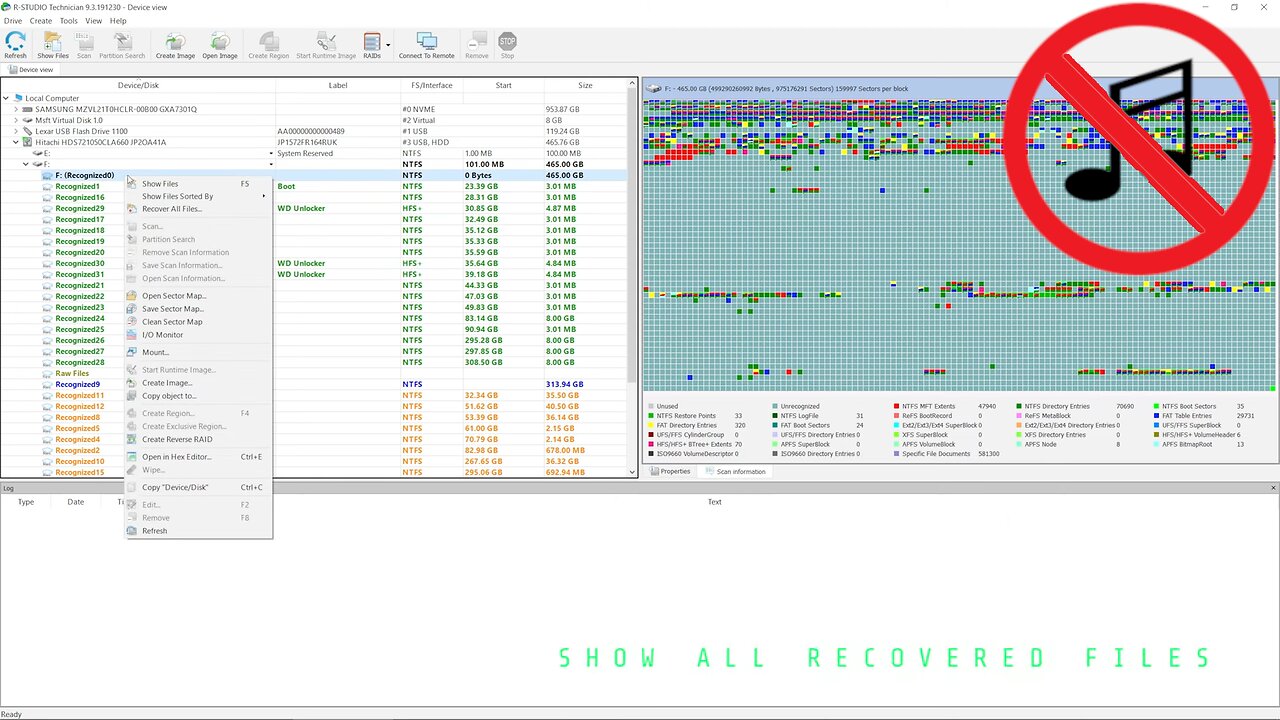The width and height of the screenshot is (1280, 720).
Task: Select the F: (Recognized0) partition
Action: pyautogui.click(x=85, y=175)
